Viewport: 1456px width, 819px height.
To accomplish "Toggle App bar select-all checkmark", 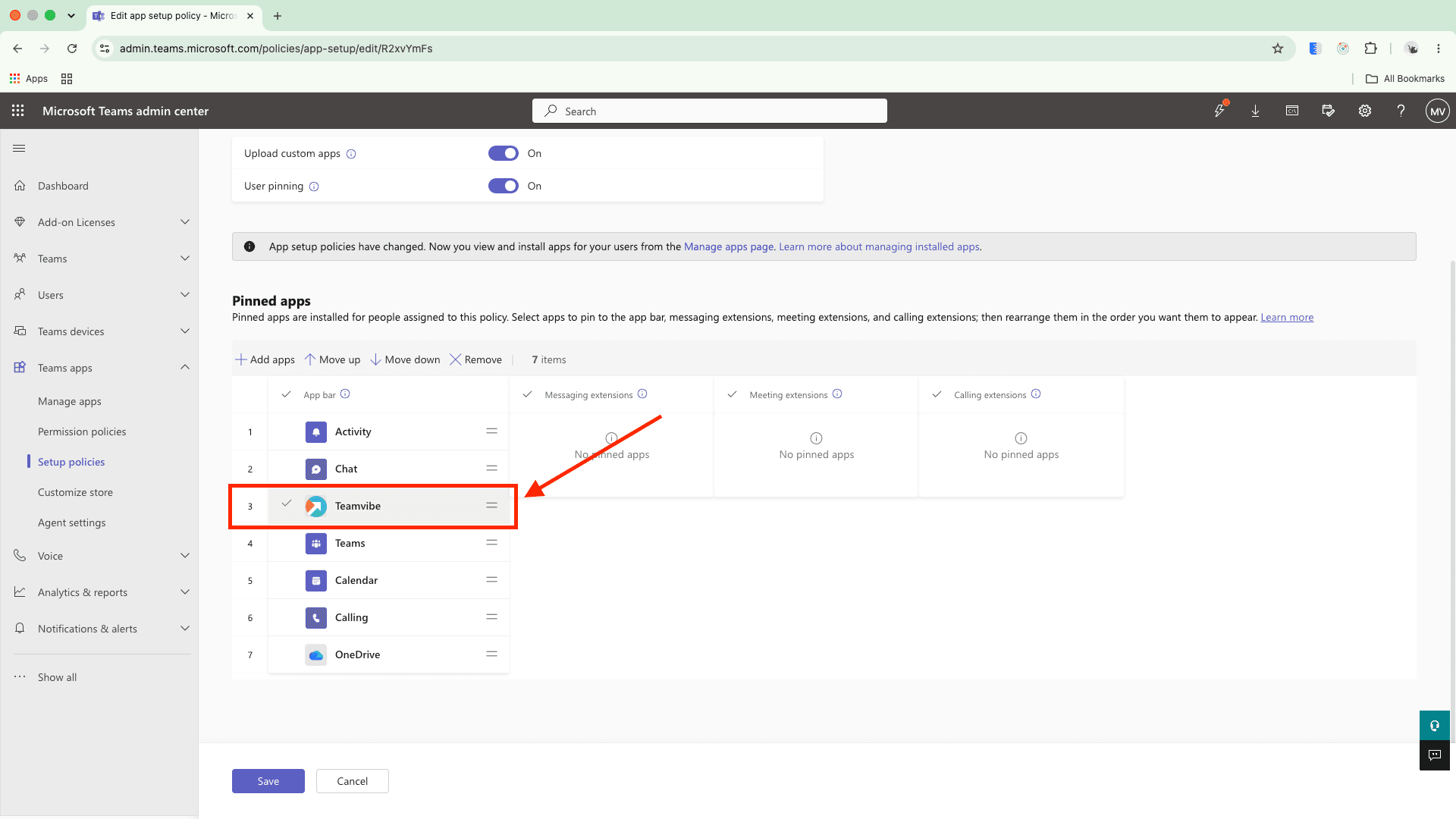I will 287,394.
